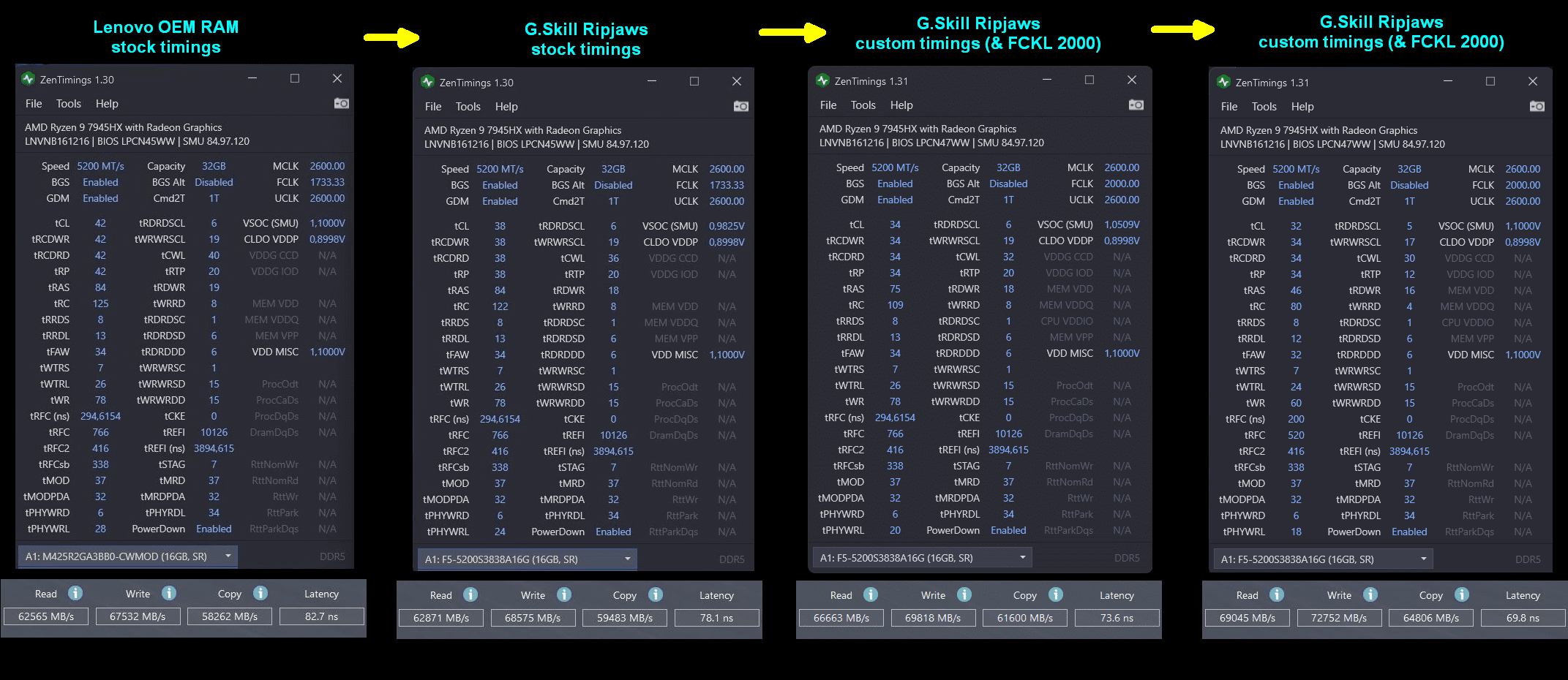This screenshot has width=1568, height=680.
Task: Click Copy info icon above 59483 MB/s
Action: pyautogui.click(x=656, y=594)
